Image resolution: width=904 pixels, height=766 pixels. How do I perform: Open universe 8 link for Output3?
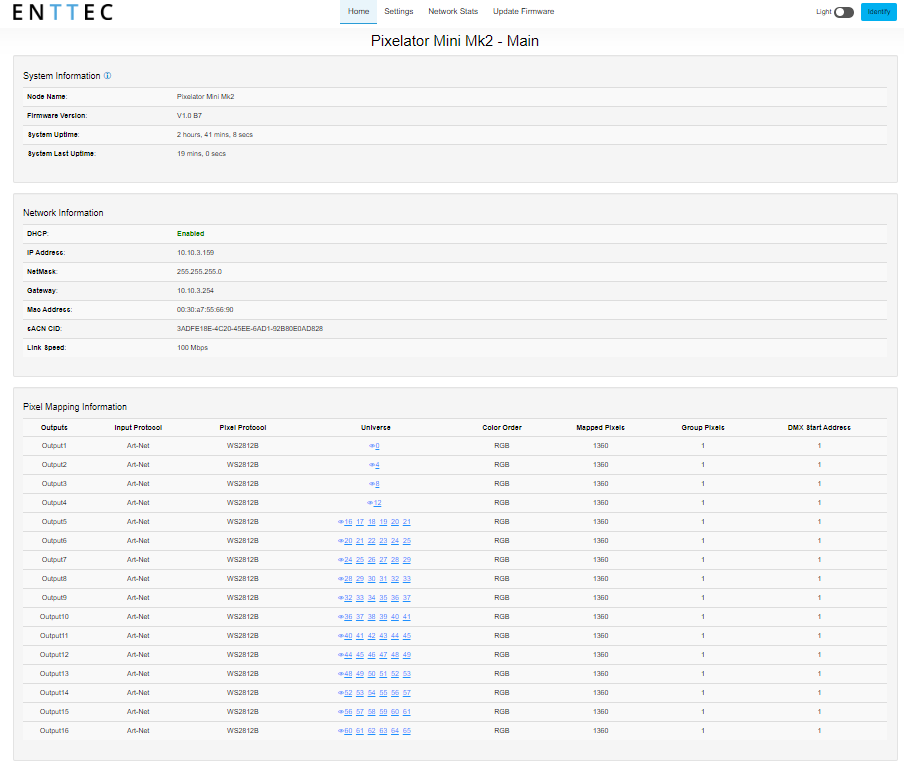pyautogui.click(x=377, y=484)
